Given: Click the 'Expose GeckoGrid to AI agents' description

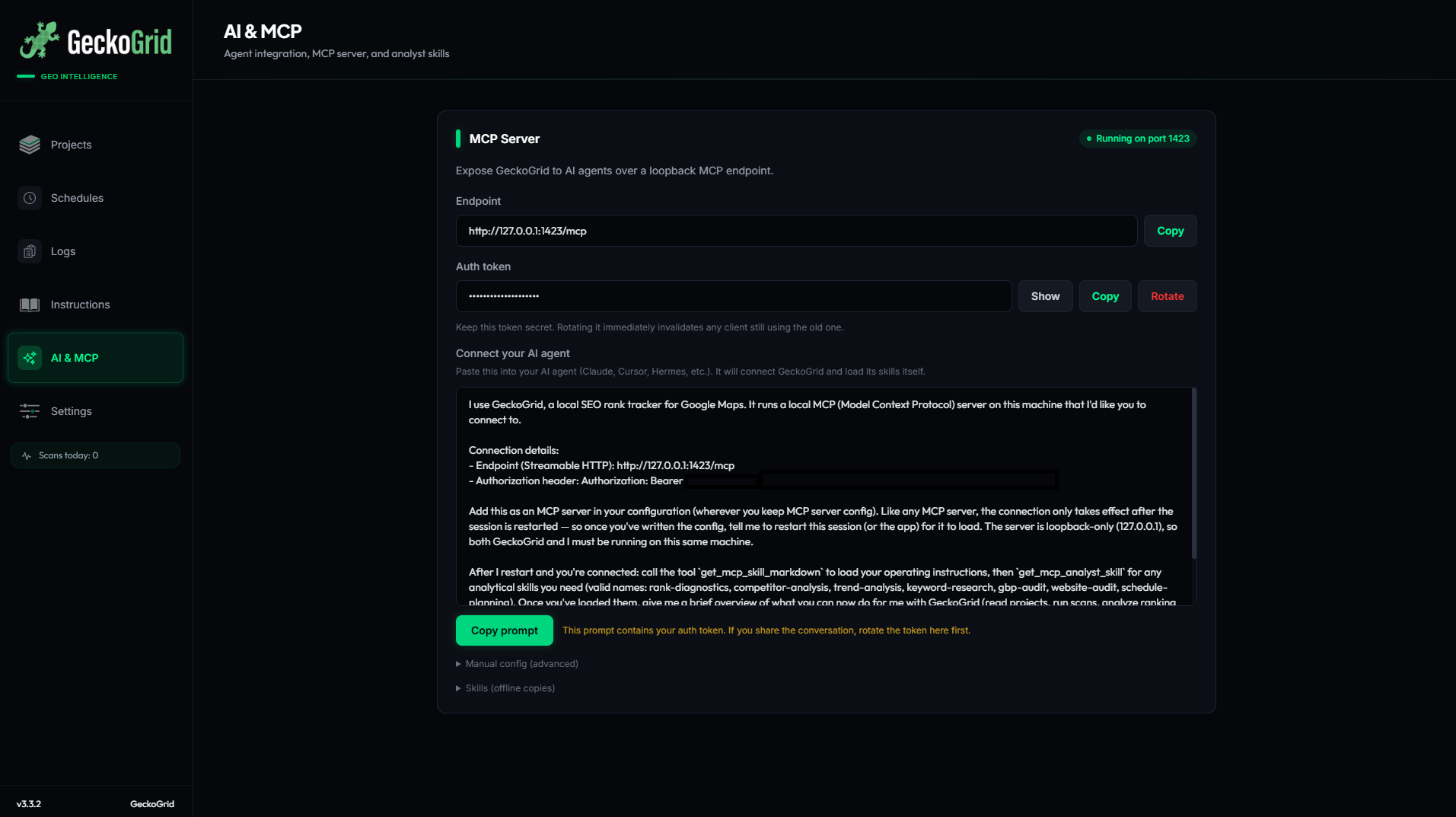Looking at the screenshot, I should (x=614, y=171).
